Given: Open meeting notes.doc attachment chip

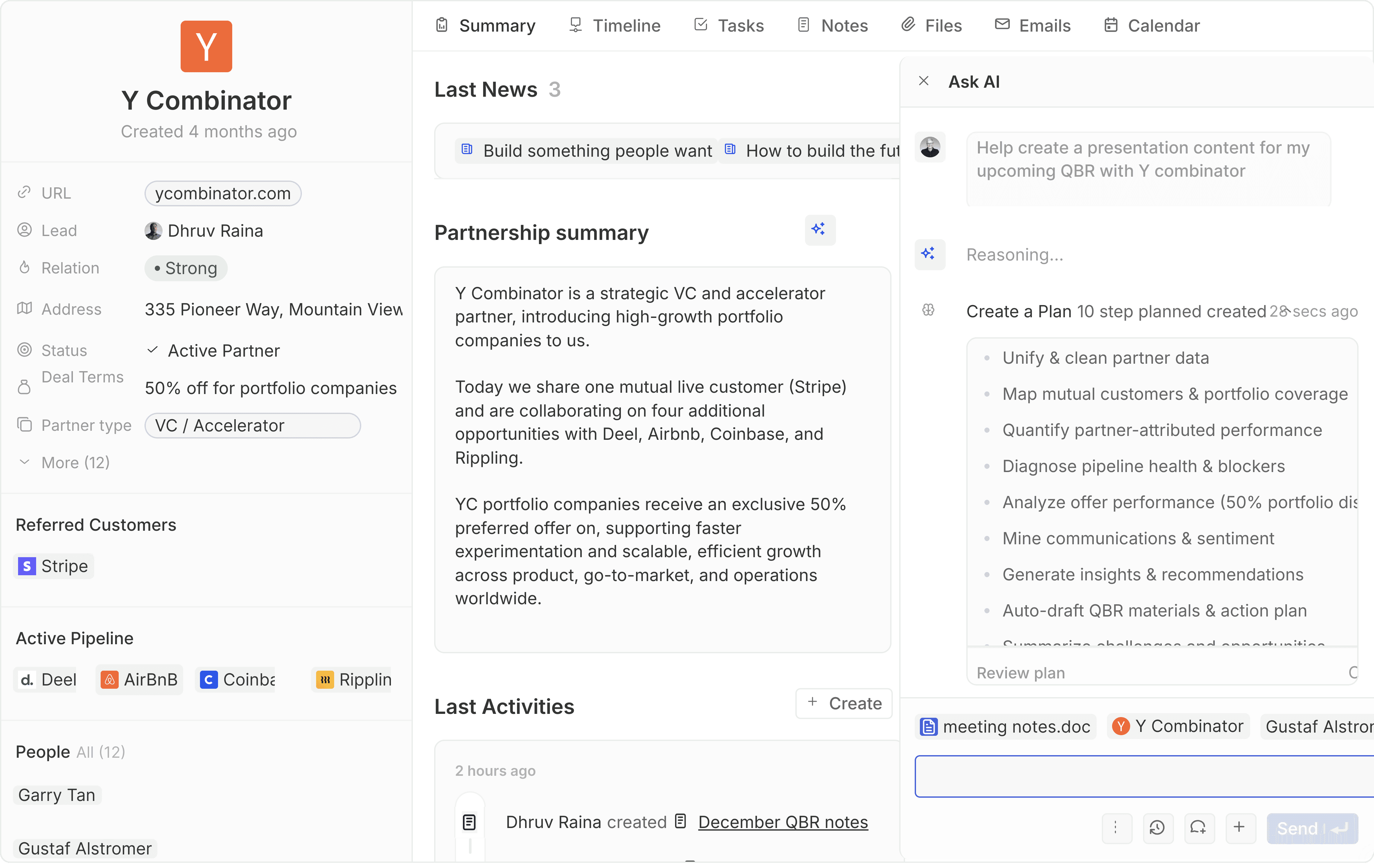Looking at the screenshot, I should (1005, 726).
